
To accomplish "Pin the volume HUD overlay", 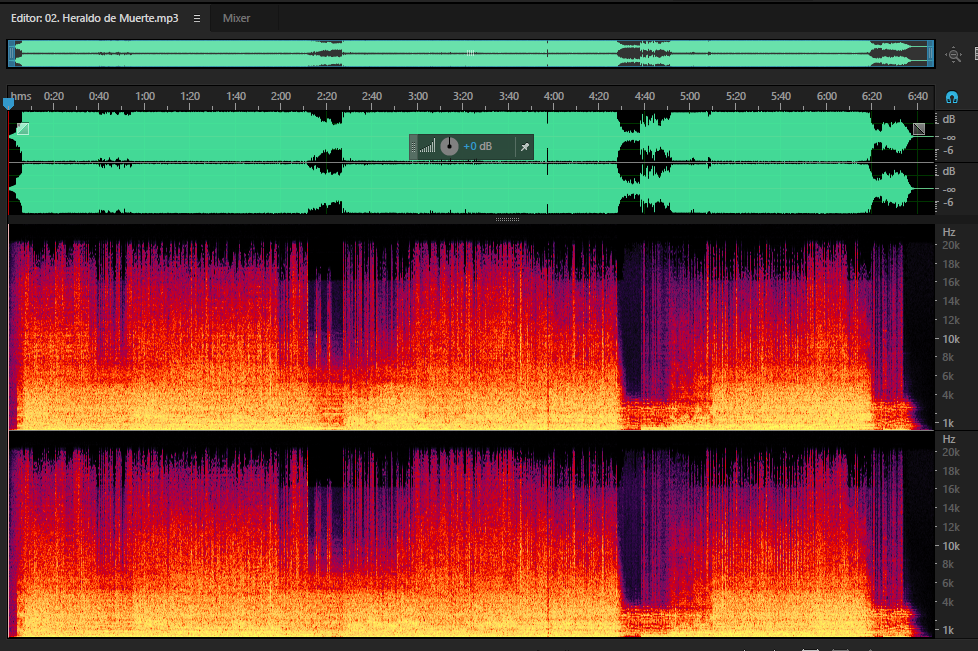I will pyautogui.click(x=525, y=147).
